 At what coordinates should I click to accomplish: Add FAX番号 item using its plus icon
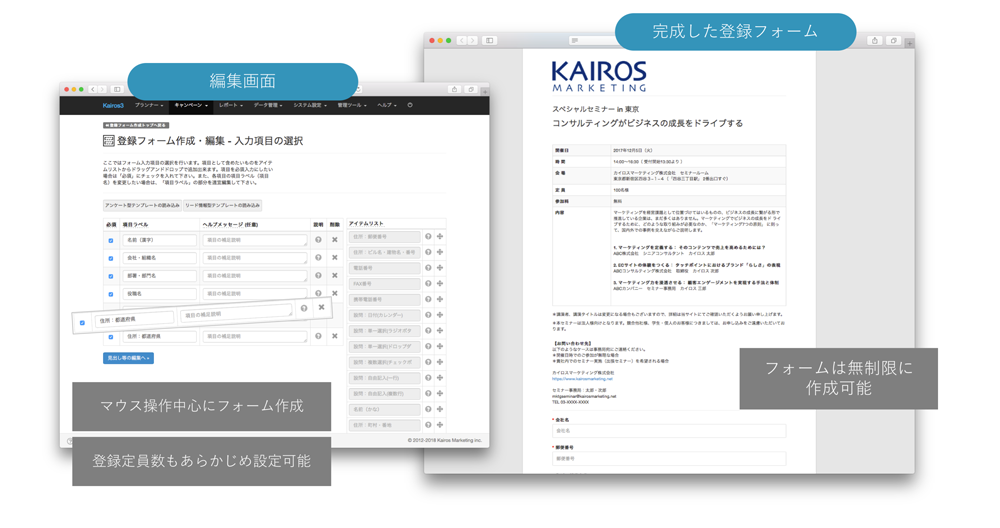tap(440, 284)
